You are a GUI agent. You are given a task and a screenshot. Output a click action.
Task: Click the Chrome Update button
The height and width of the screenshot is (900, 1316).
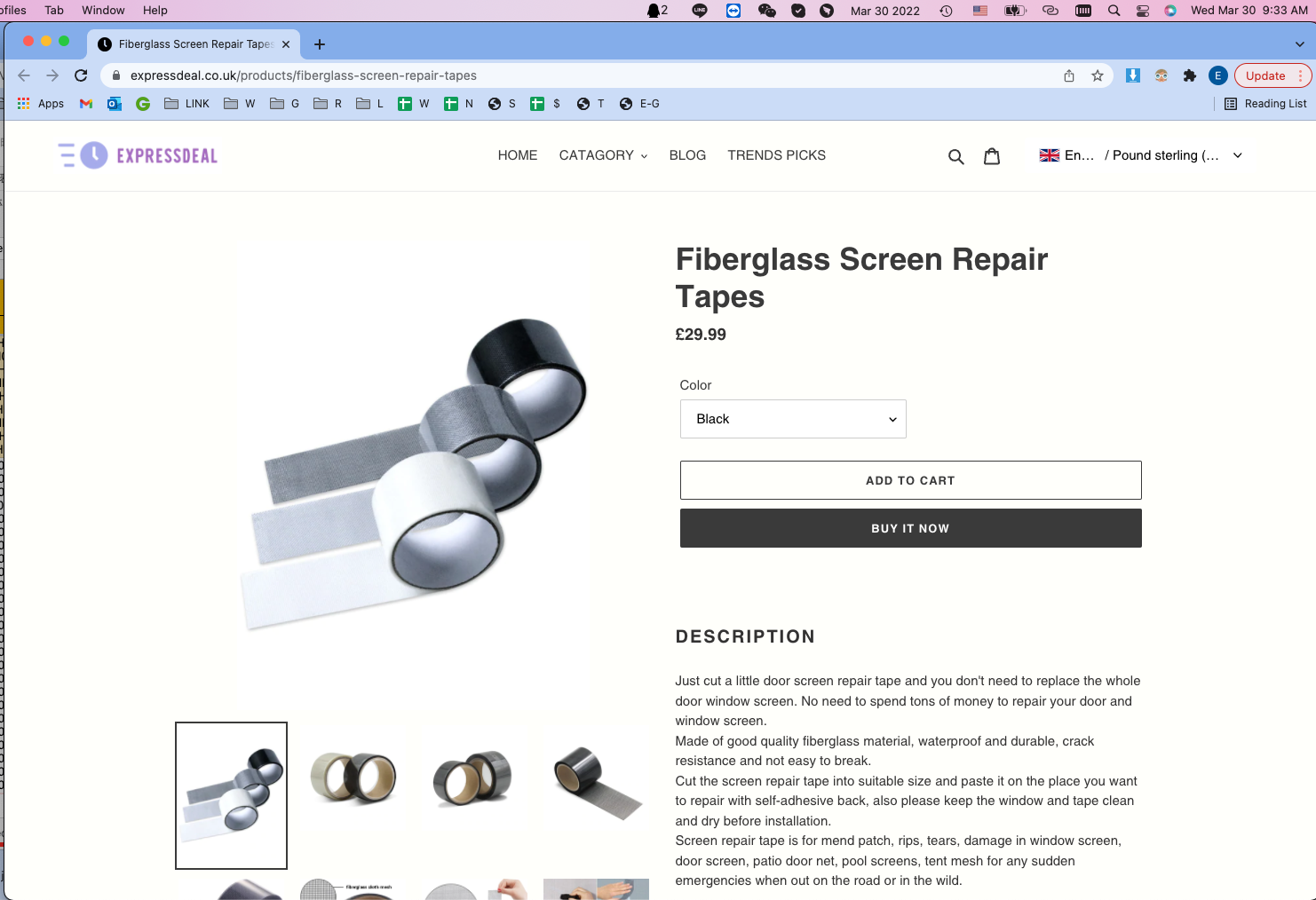pos(1264,75)
